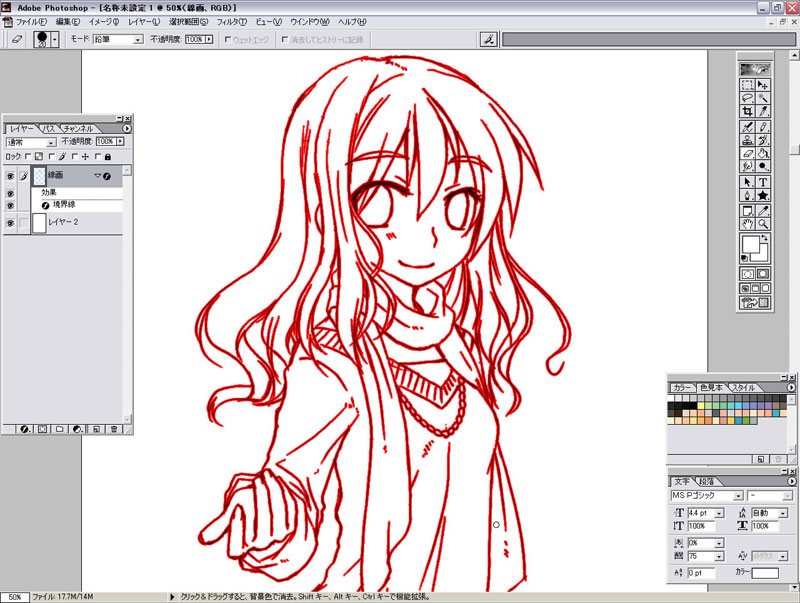
Task: Enable lock transparent pixels checkbox
Action: pos(28,157)
